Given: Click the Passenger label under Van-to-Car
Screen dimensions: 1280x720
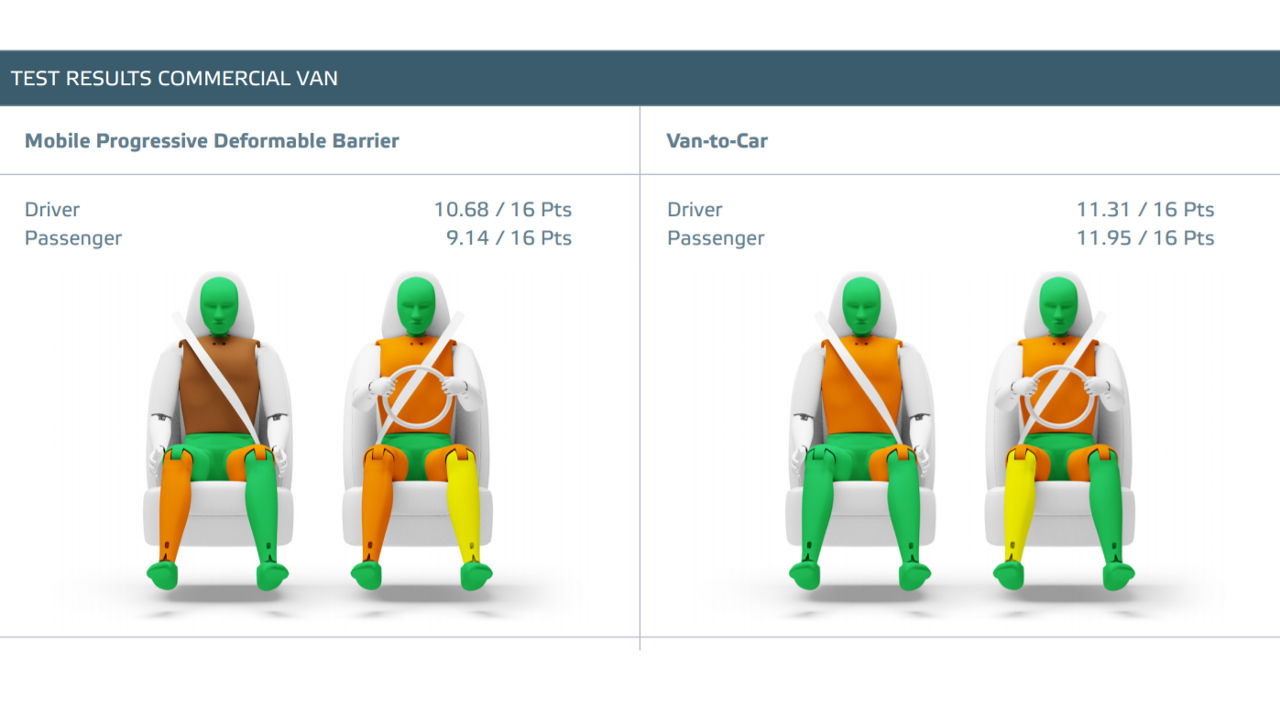Looking at the screenshot, I should [715, 238].
